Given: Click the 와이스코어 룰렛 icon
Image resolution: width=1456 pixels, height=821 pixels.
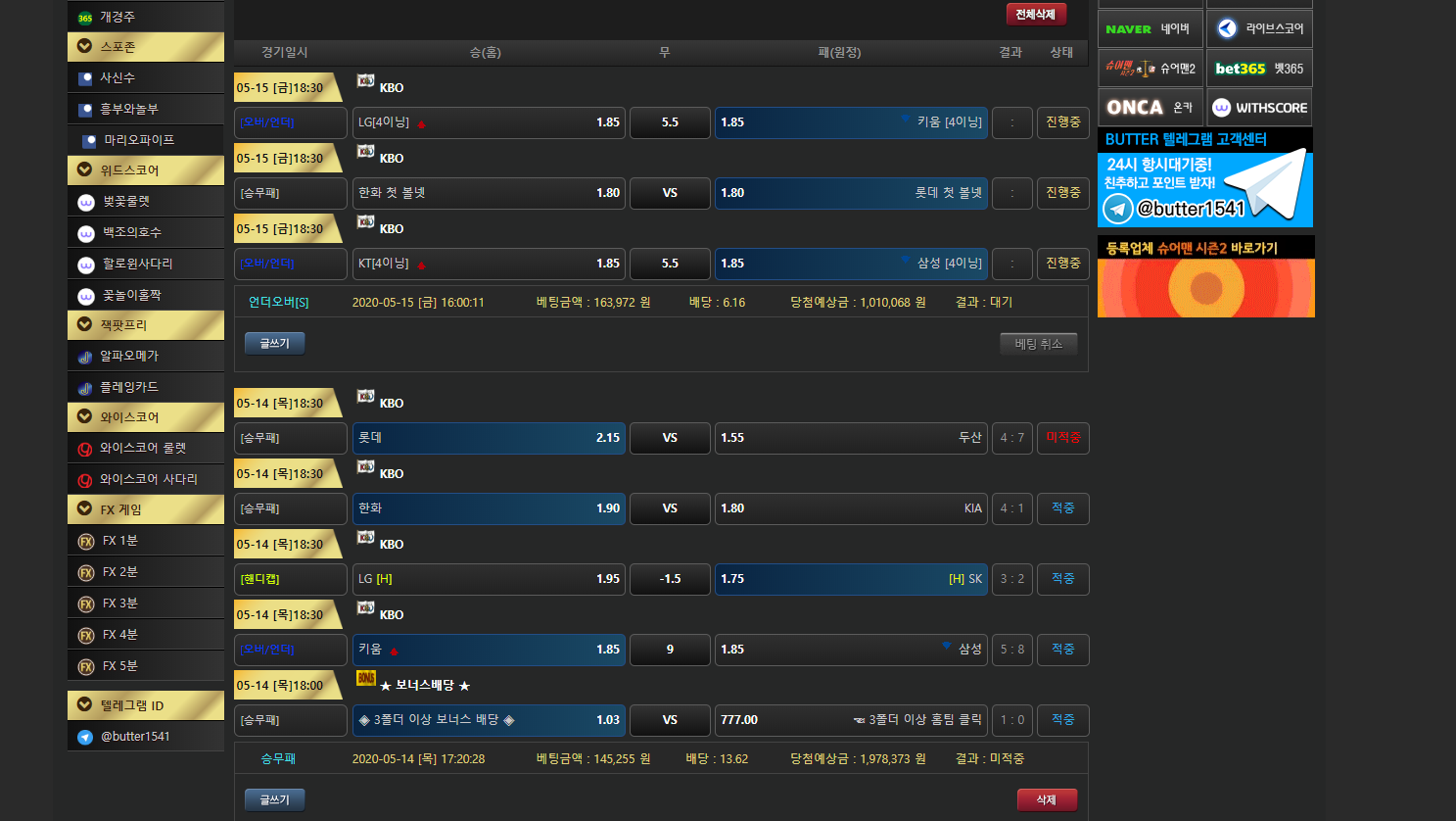Looking at the screenshot, I should pos(85,449).
